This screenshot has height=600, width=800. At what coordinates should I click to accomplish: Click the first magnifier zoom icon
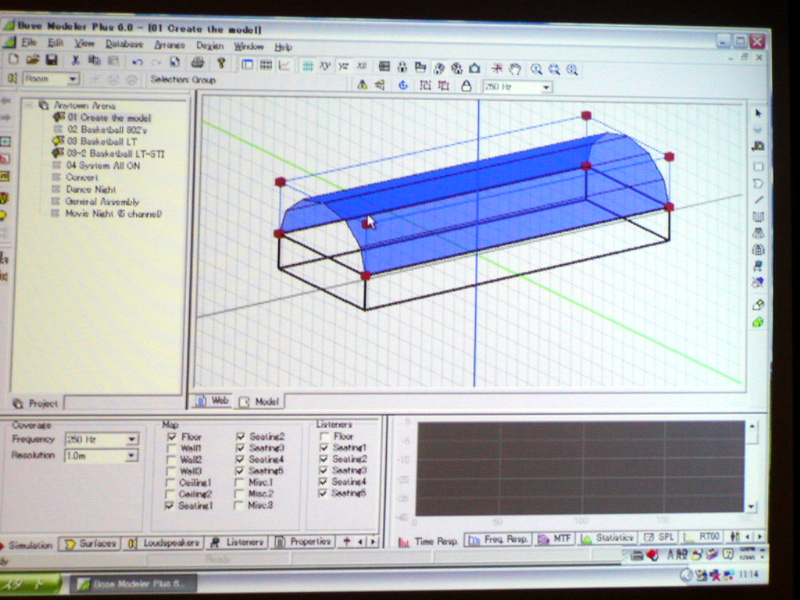pyautogui.click(x=537, y=68)
